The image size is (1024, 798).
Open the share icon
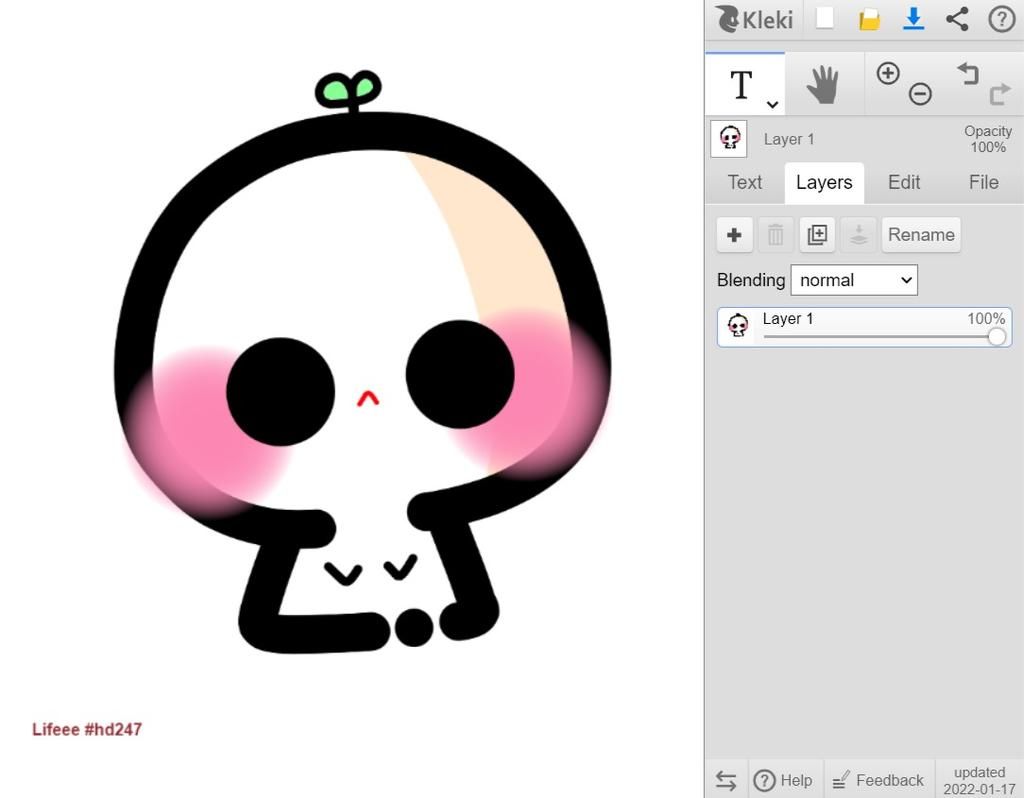pos(957,19)
